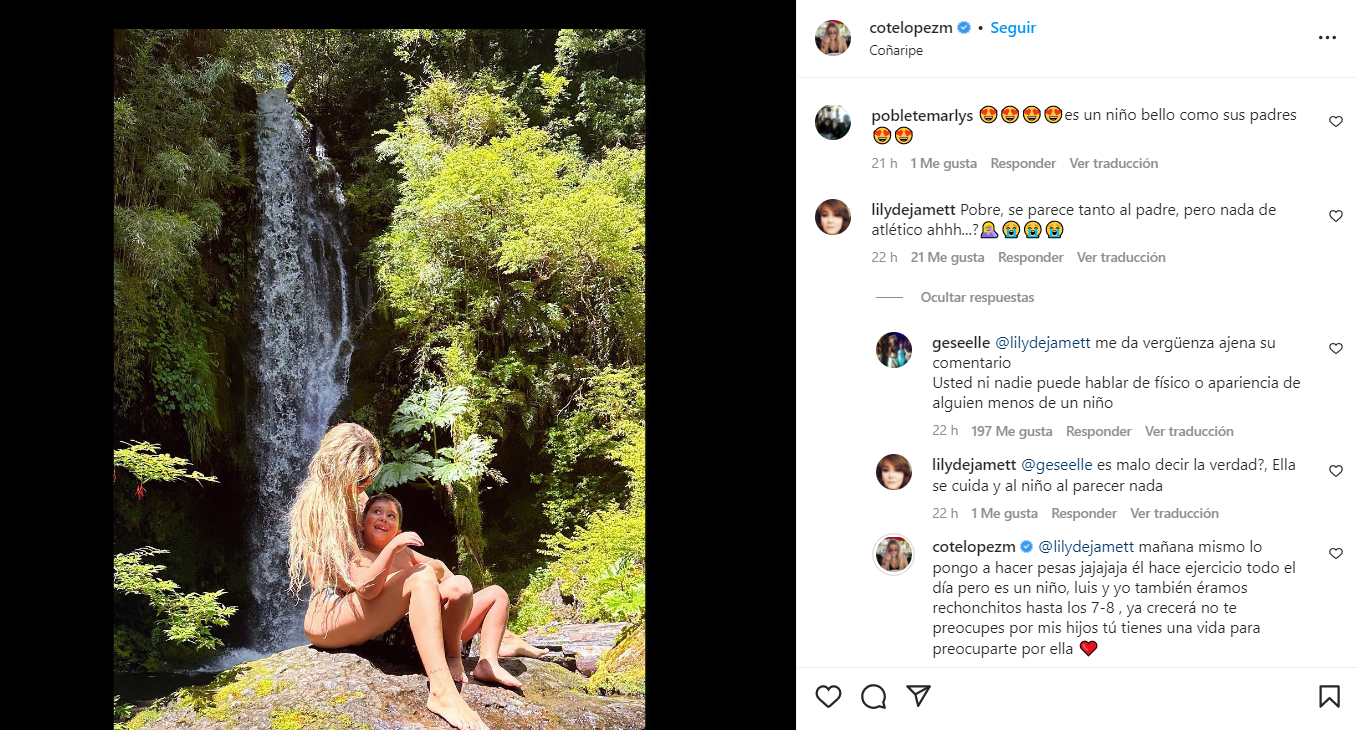Viewport: 1357px width, 730px height.
Task: Open geseelle's profile avatar
Action: point(894,350)
